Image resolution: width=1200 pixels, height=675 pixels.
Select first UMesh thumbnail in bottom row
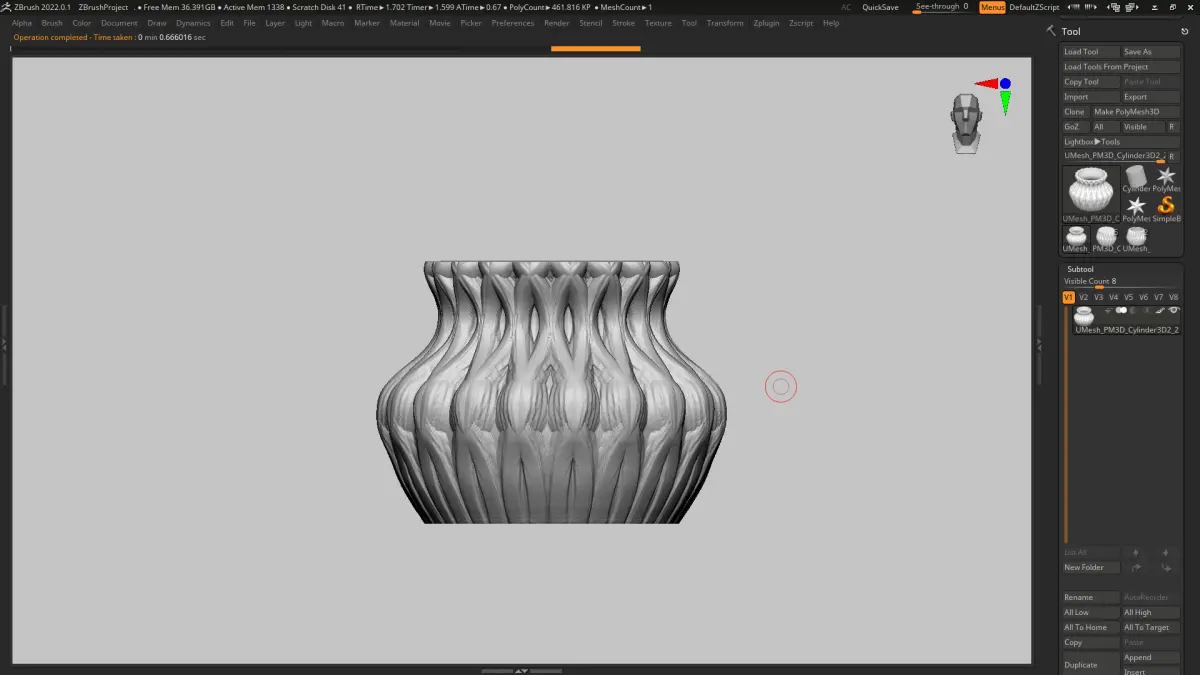1075,238
